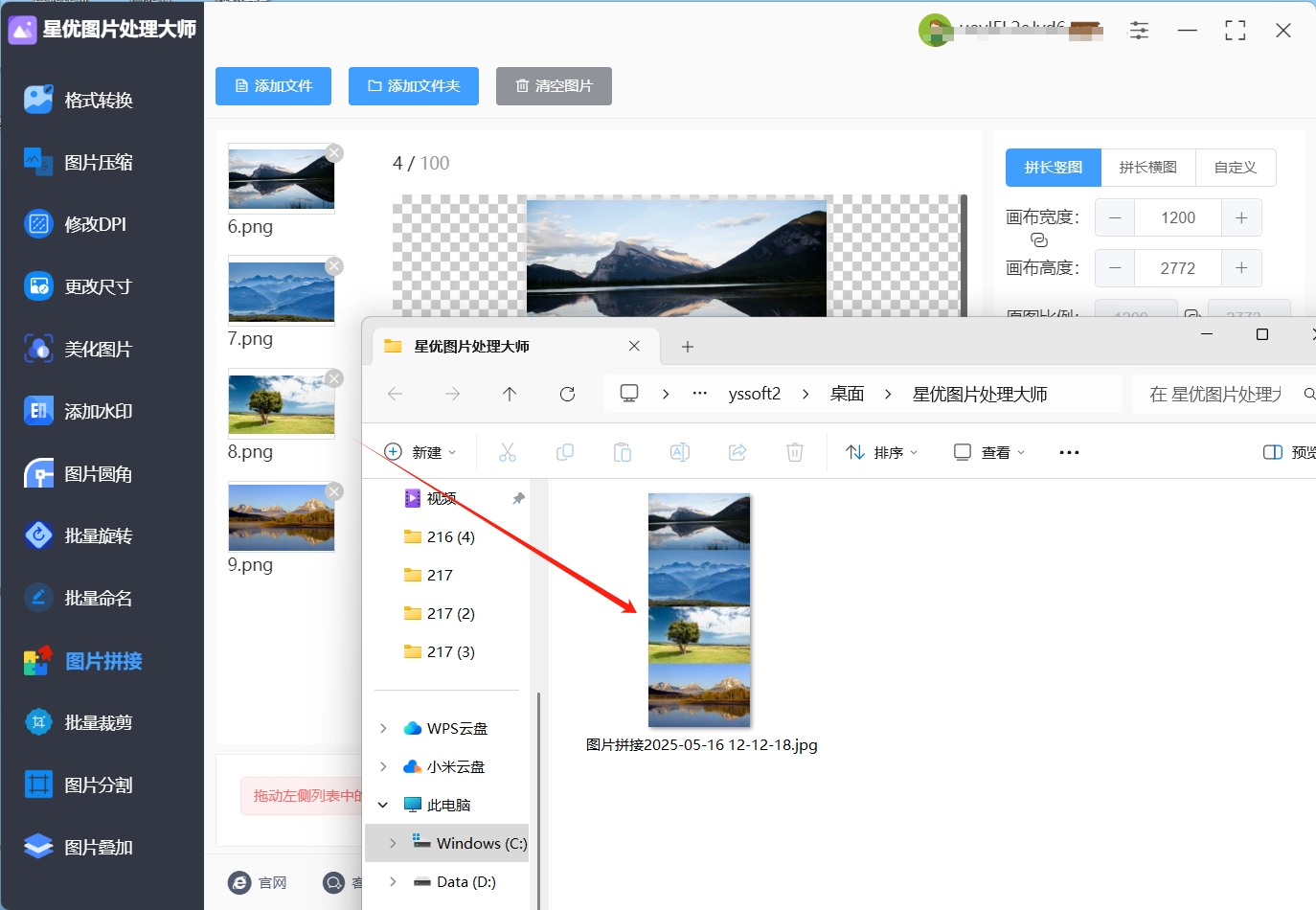Add a new File Explorer tab
Viewport: 1316px width, 910px height.
click(x=688, y=347)
